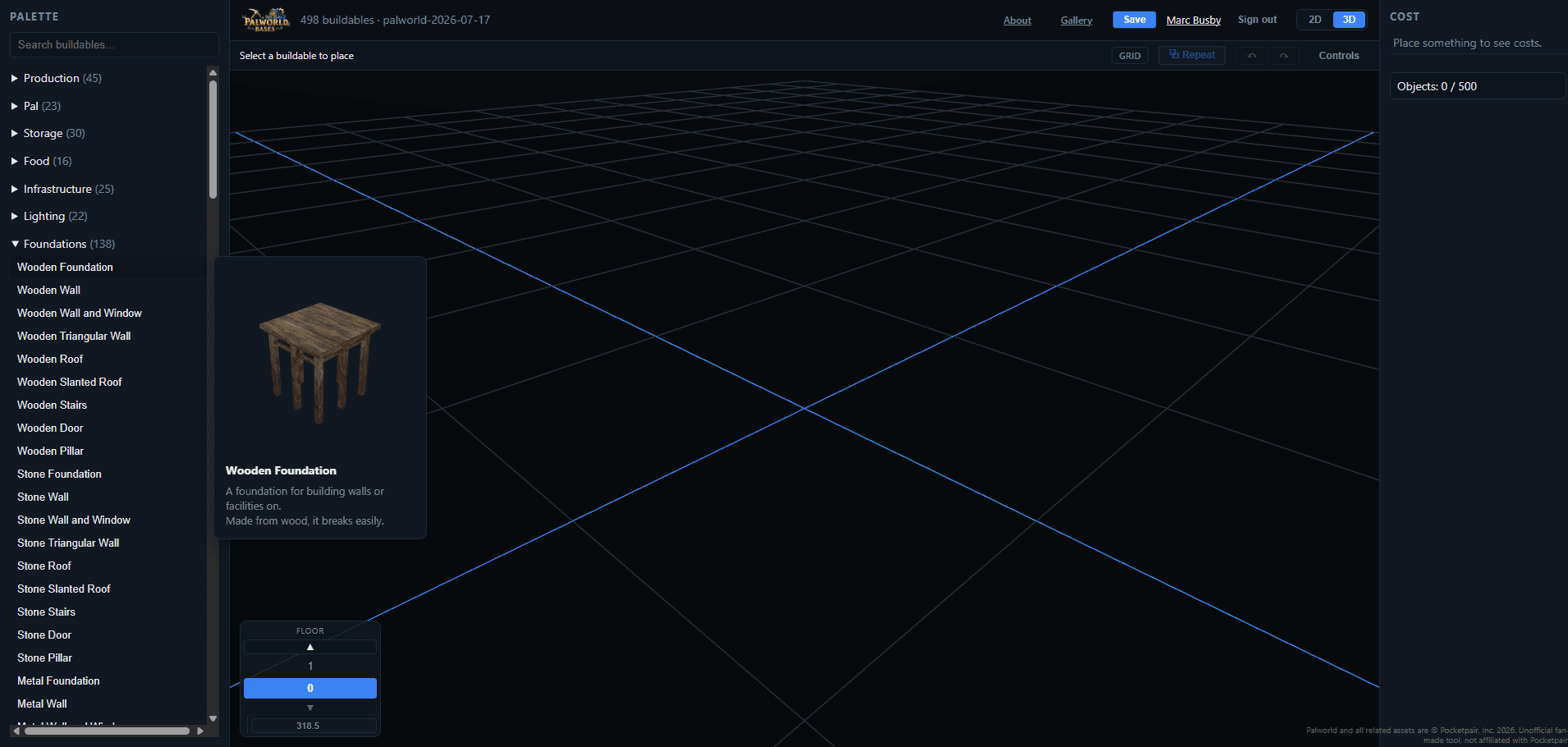The width and height of the screenshot is (1568, 747).
Task: Toggle the Repeat placement button
Action: tap(1192, 55)
